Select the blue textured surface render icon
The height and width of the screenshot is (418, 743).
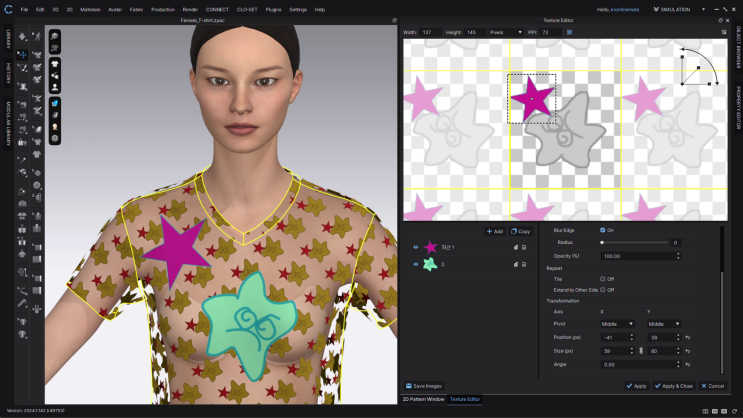click(x=54, y=103)
